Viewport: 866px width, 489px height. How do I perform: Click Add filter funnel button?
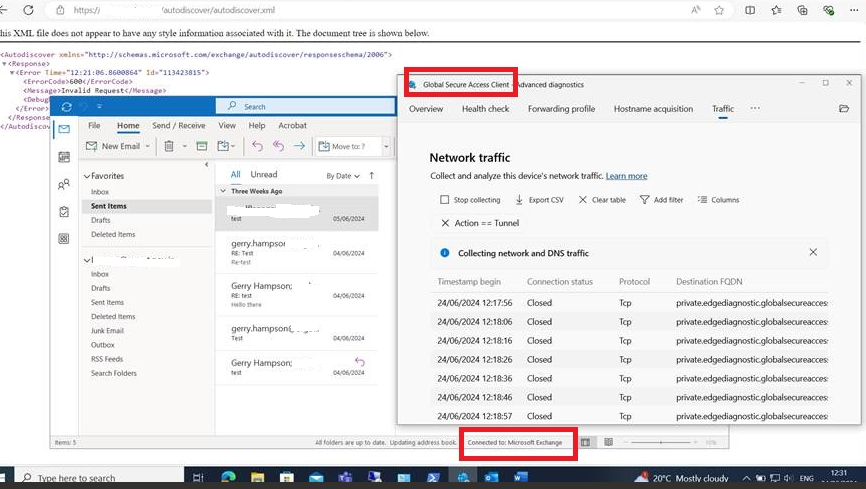(x=661, y=200)
